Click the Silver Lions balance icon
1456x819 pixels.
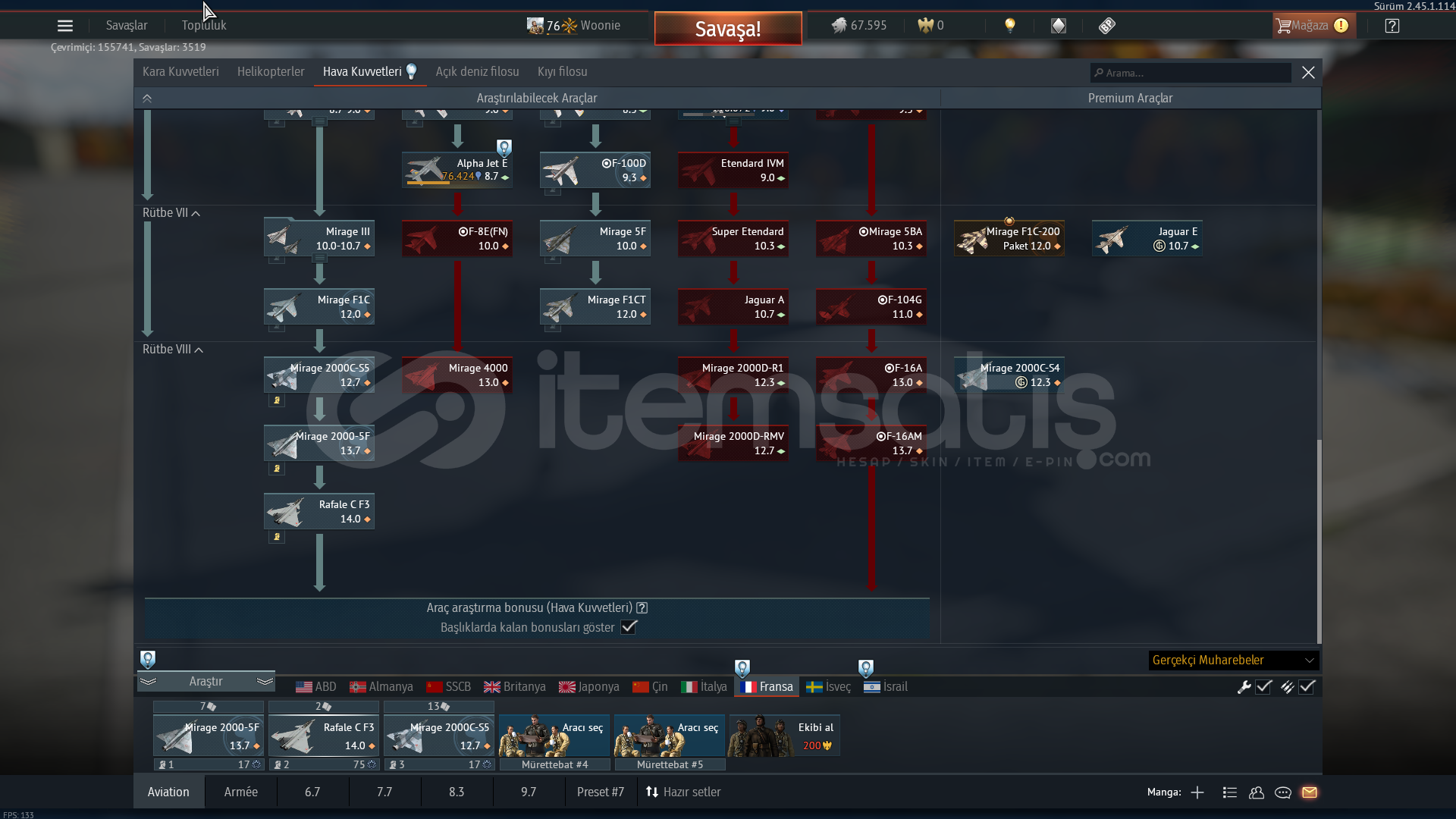[839, 26]
